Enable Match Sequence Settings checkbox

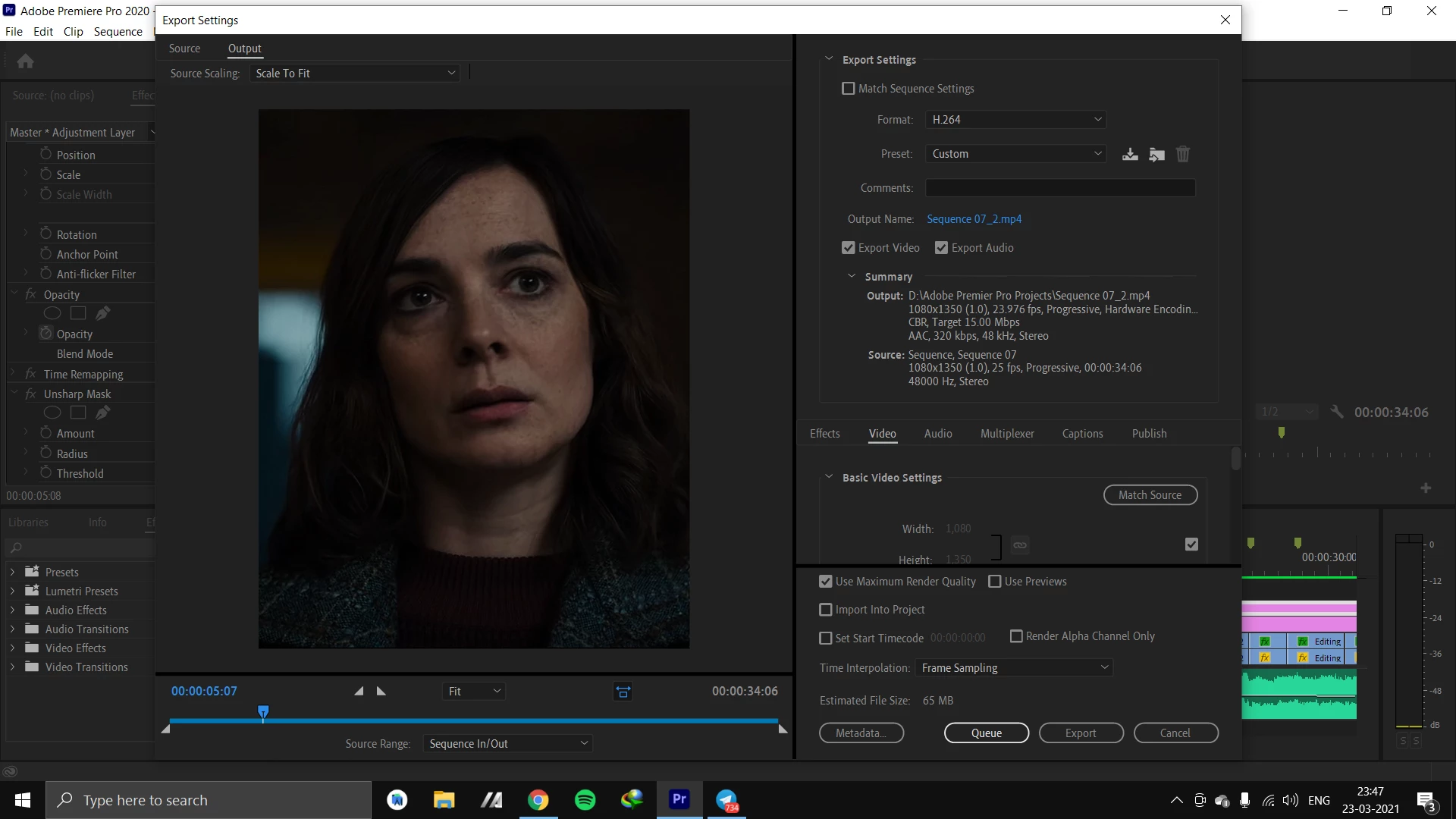click(x=849, y=89)
